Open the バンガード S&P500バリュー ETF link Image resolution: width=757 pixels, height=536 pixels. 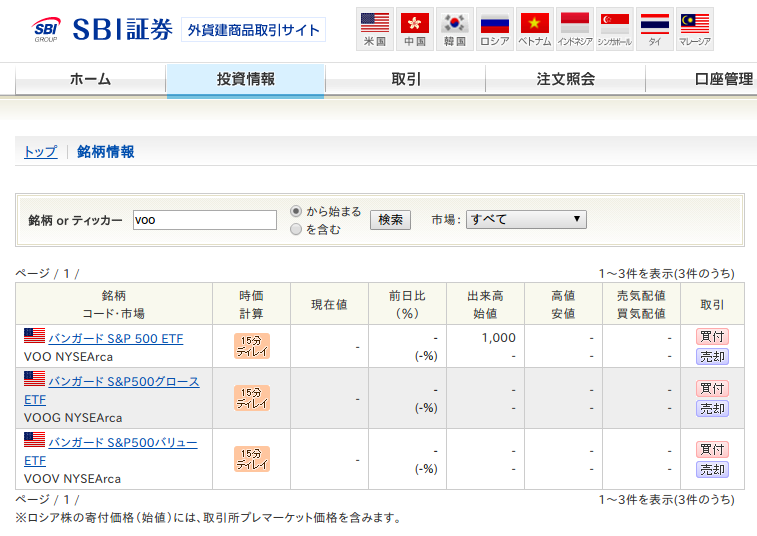click(x=123, y=442)
